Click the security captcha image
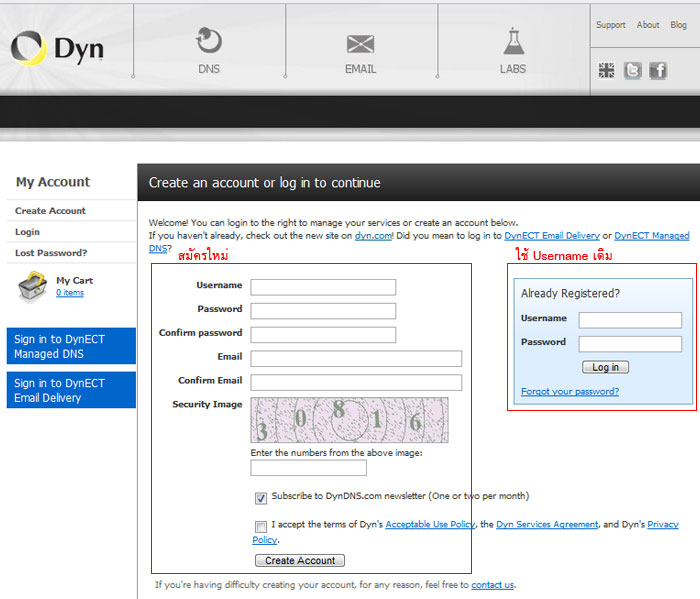Image resolution: width=700 pixels, height=599 pixels. (349, 420)
